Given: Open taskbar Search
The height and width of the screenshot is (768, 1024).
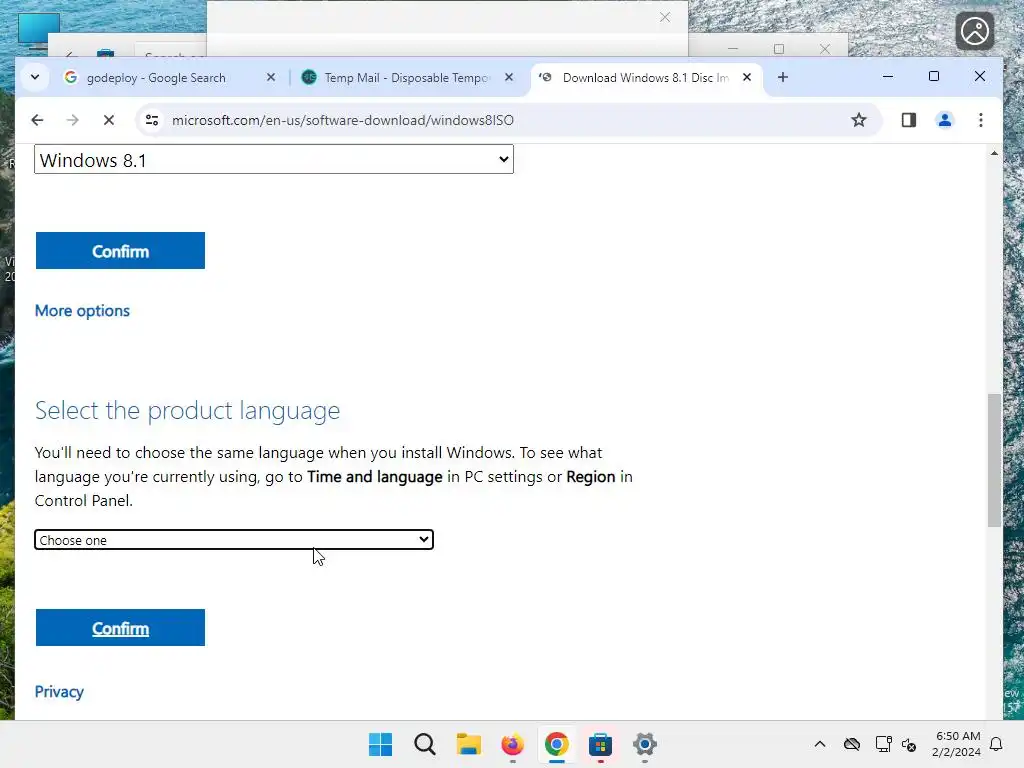Looking at the screenshot, I should click(424, 744).
